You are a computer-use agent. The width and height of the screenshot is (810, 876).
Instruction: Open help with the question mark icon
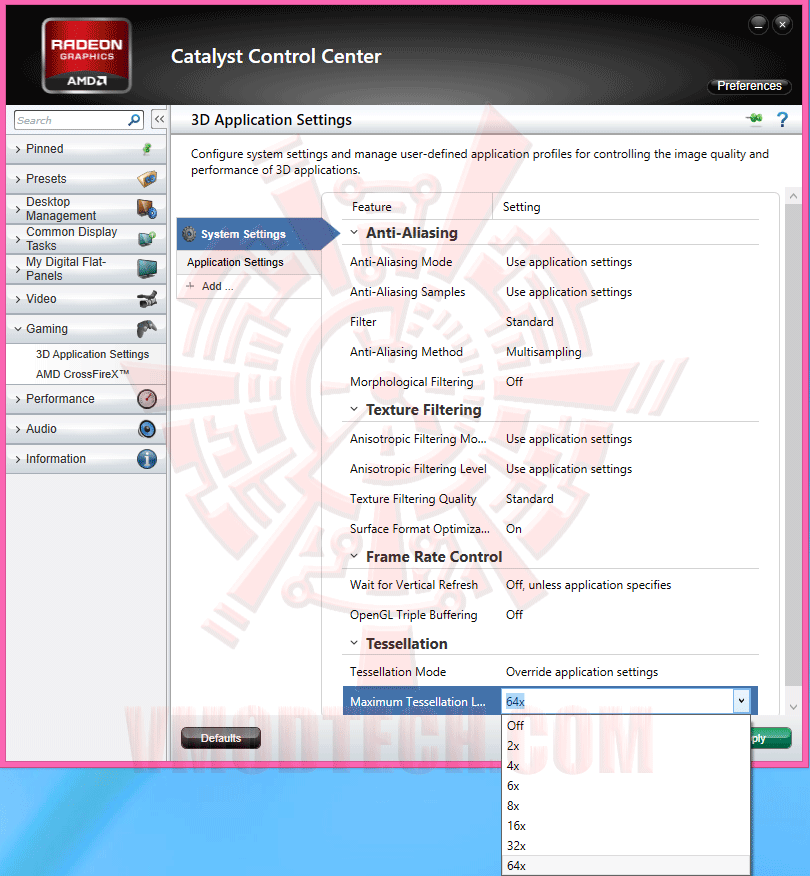point(782,119)
